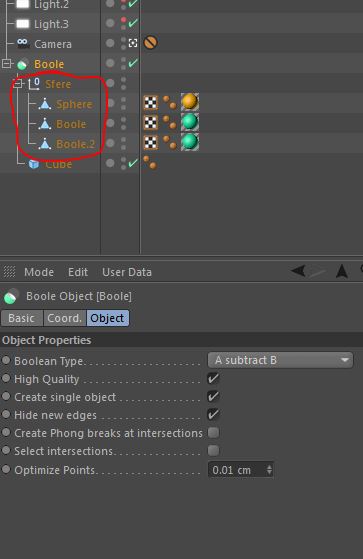Select the Phong tag on Sphere row
The width and height of the screenshot is (363, 559).
pyautogui.click(x=170, y=102)
